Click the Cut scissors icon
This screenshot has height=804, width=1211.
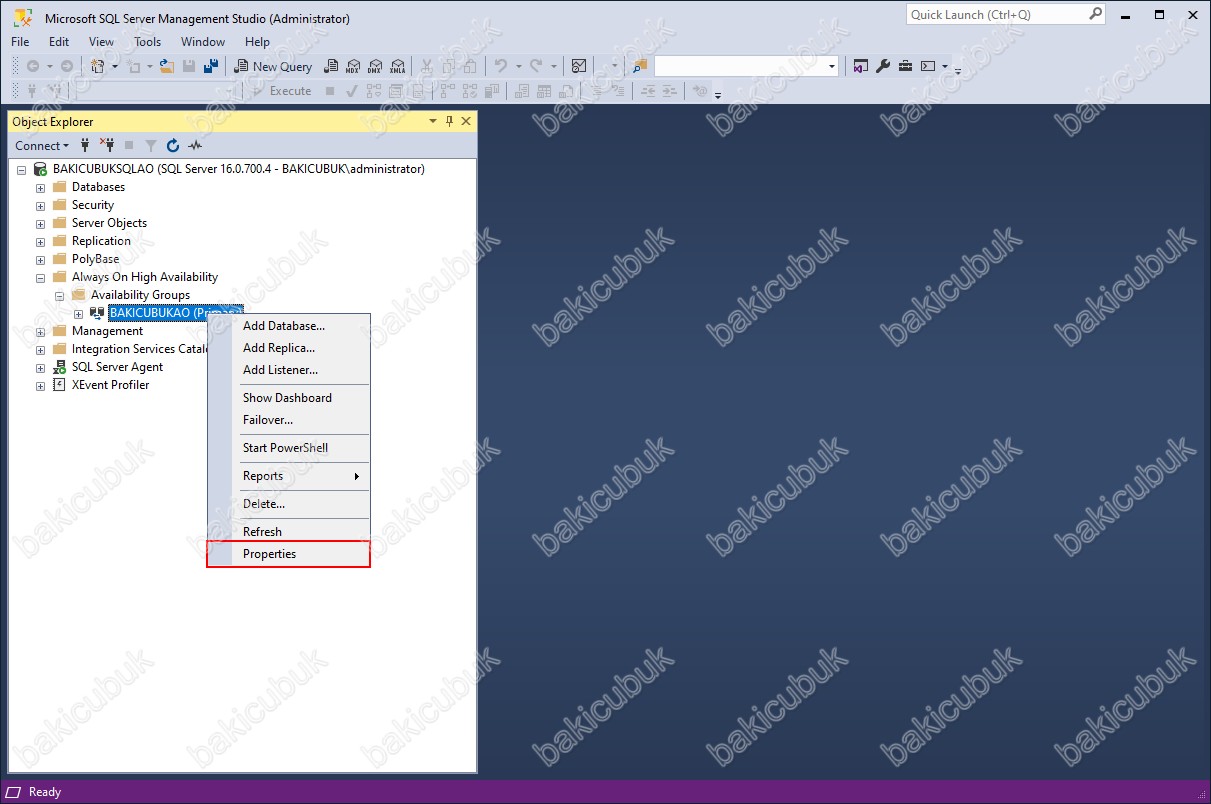(427, 66)
